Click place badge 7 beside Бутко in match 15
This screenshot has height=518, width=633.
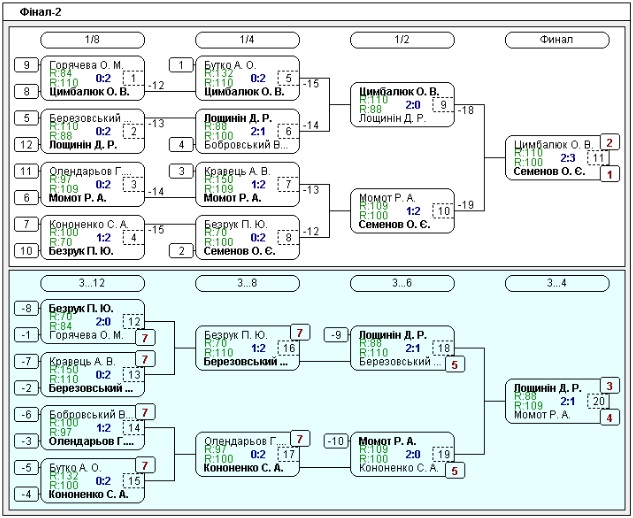(145, 466)
